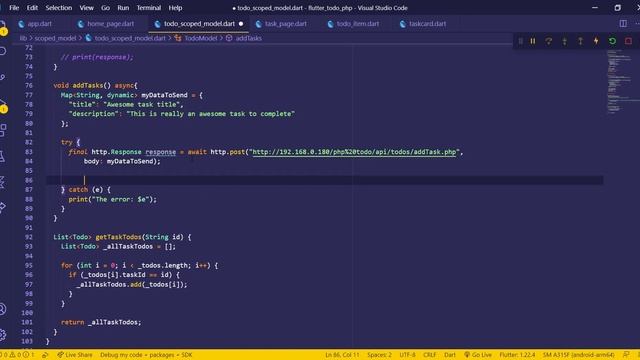Open feedback icon in status bar
Screen dimensions: 640x360
coord(626,355)
